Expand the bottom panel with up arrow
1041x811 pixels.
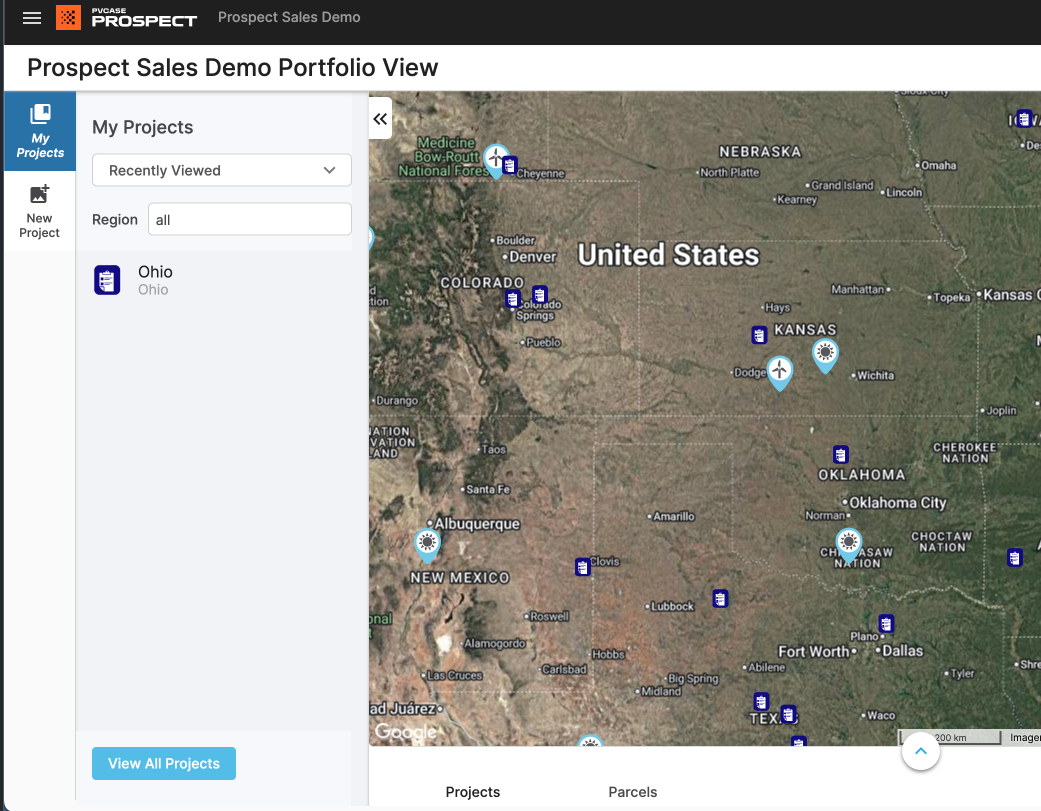click(920, 750)
